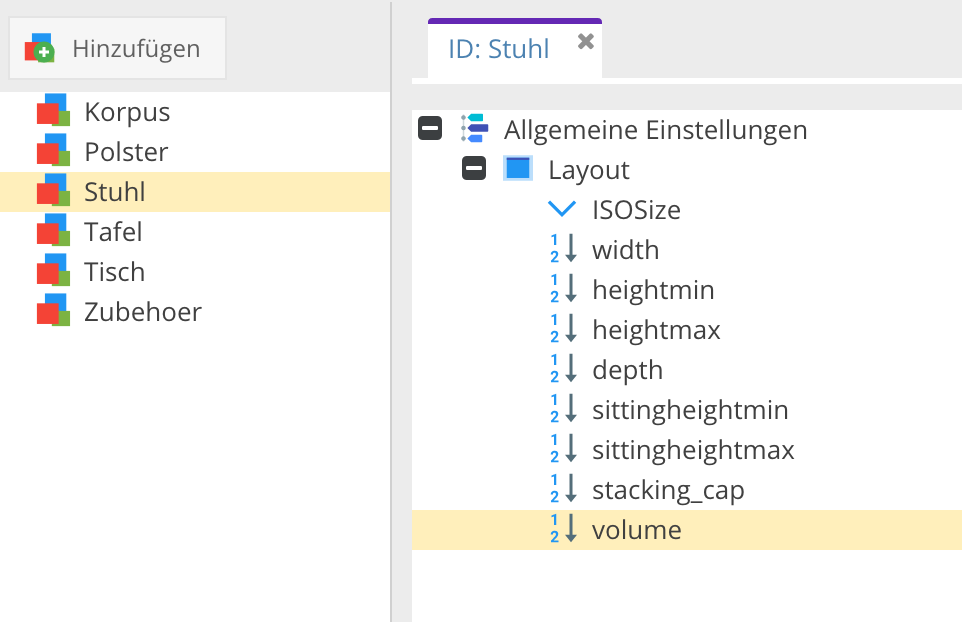Select the stacking_cap property
This screenshot has width=962, height=622.
click(668, 490)
